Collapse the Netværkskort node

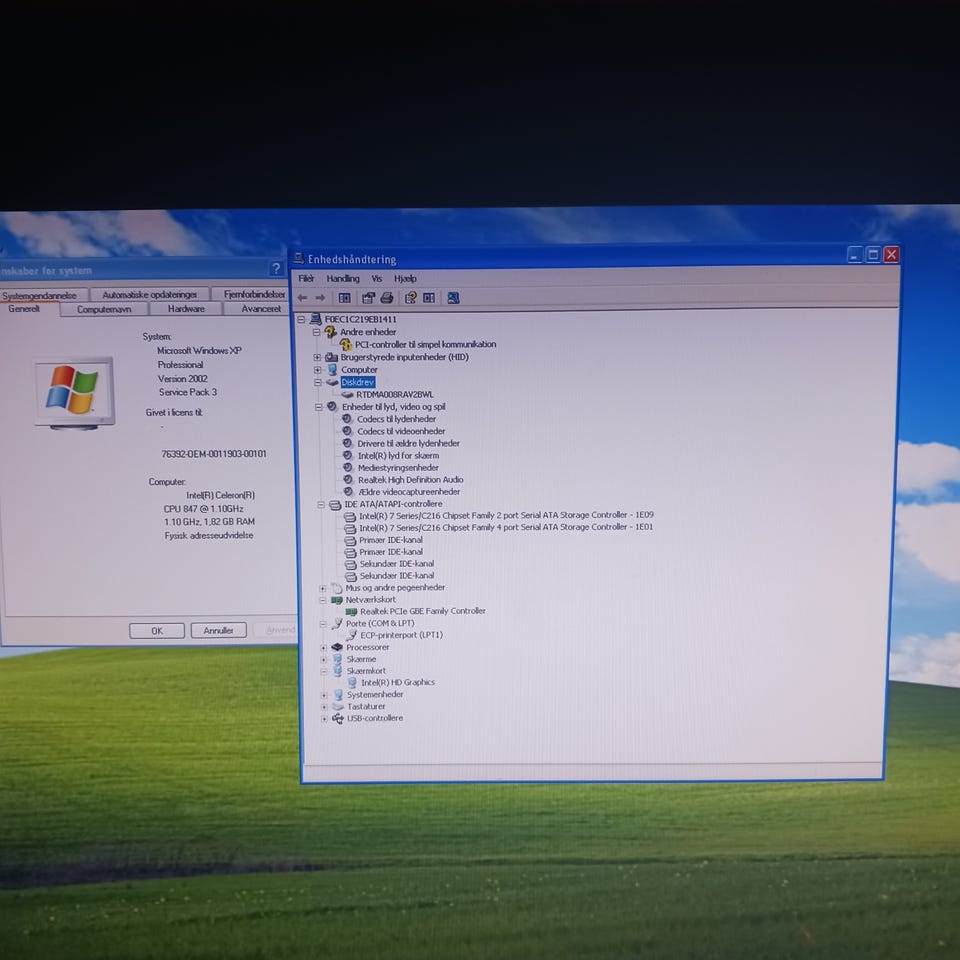[323, 600]
